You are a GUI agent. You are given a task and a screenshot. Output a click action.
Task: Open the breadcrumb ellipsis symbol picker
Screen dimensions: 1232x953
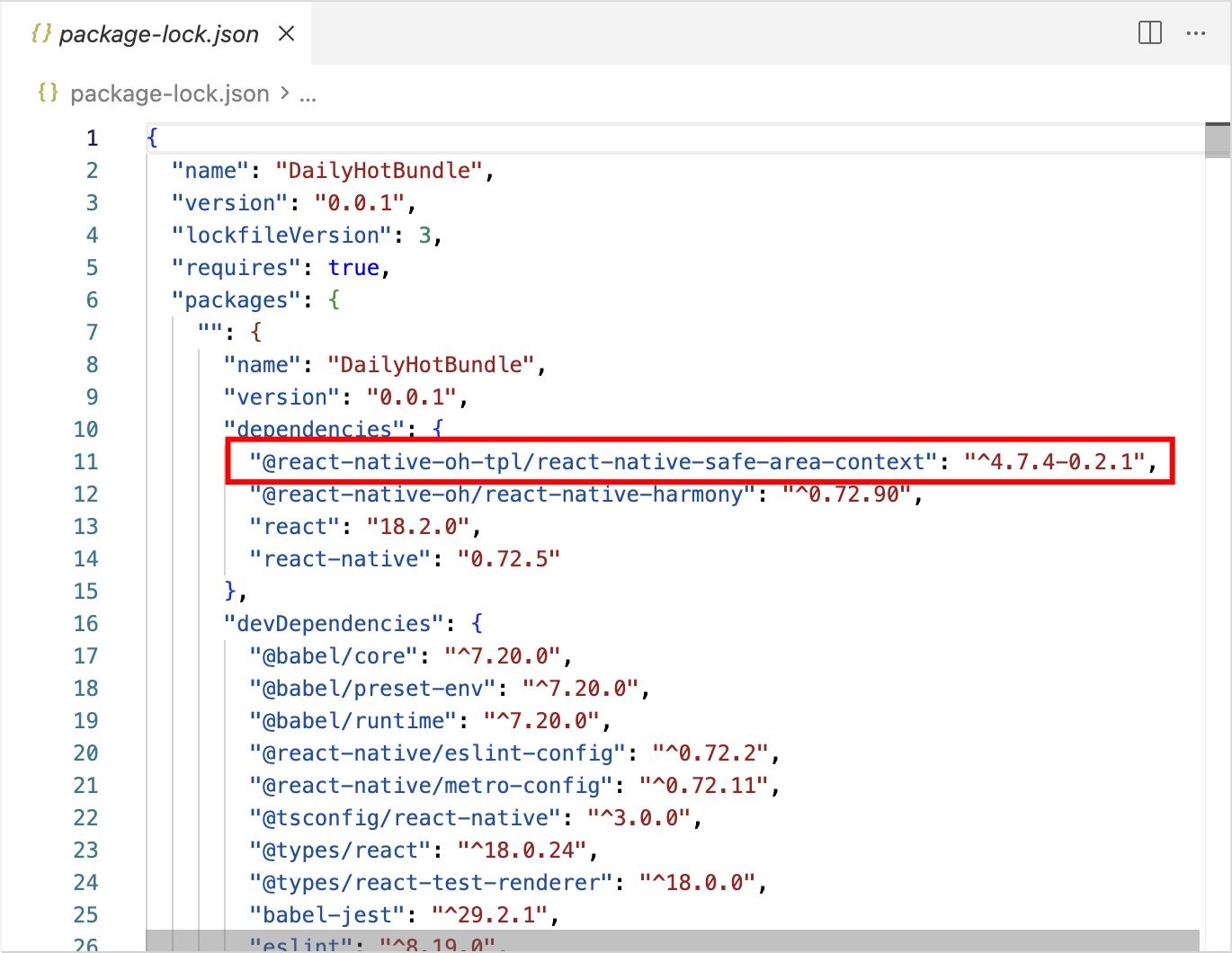click(308, 94)
